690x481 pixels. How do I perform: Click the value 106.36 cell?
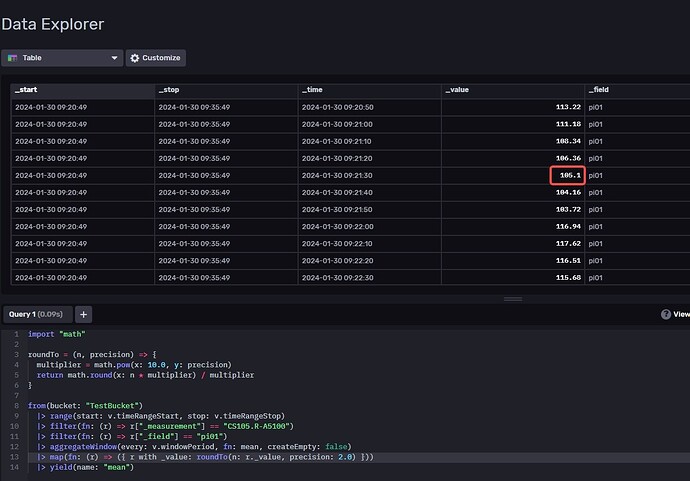click(x=513, y=158)
